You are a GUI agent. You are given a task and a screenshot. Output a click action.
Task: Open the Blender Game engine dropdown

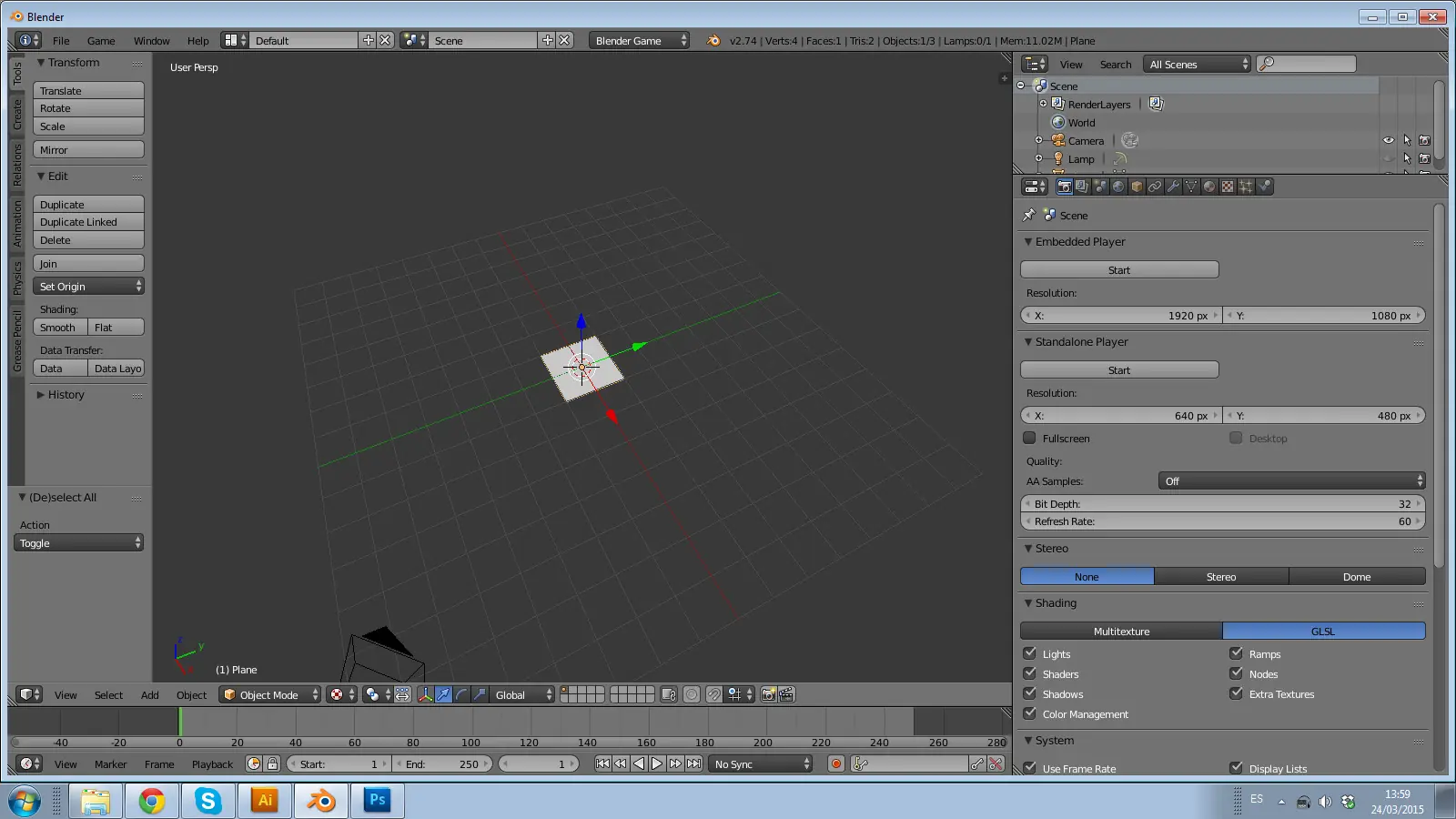coord(640,40)
